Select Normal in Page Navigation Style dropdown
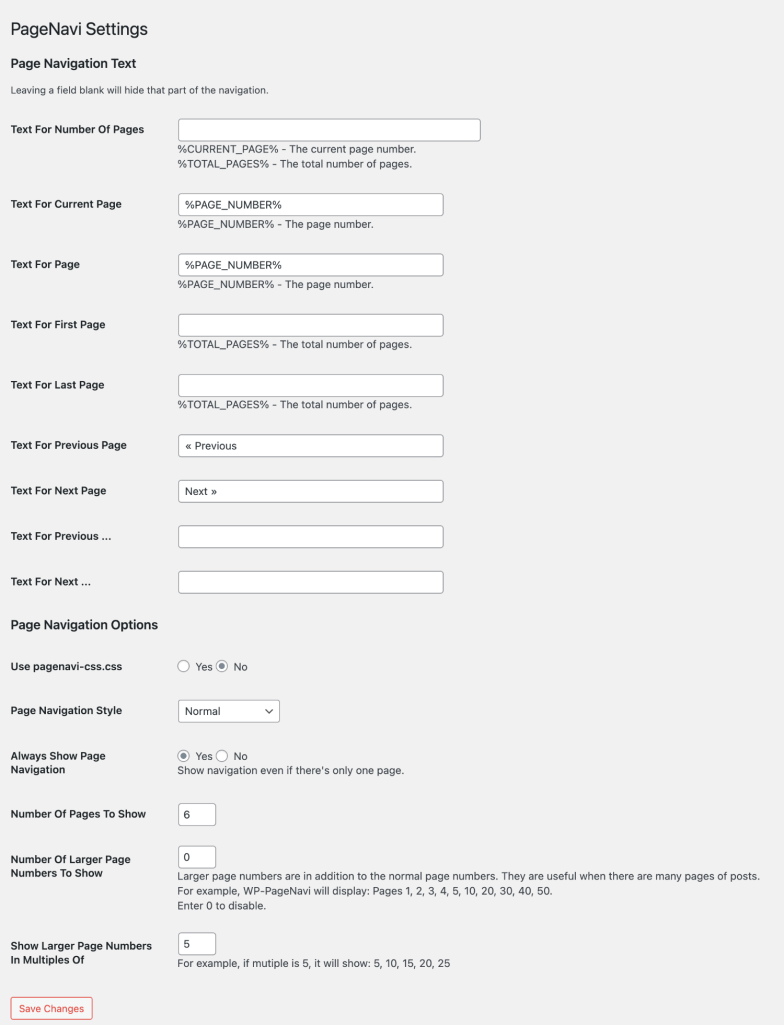The width and height of the screenshot is (784, 1025). click(x=228, y=711)
